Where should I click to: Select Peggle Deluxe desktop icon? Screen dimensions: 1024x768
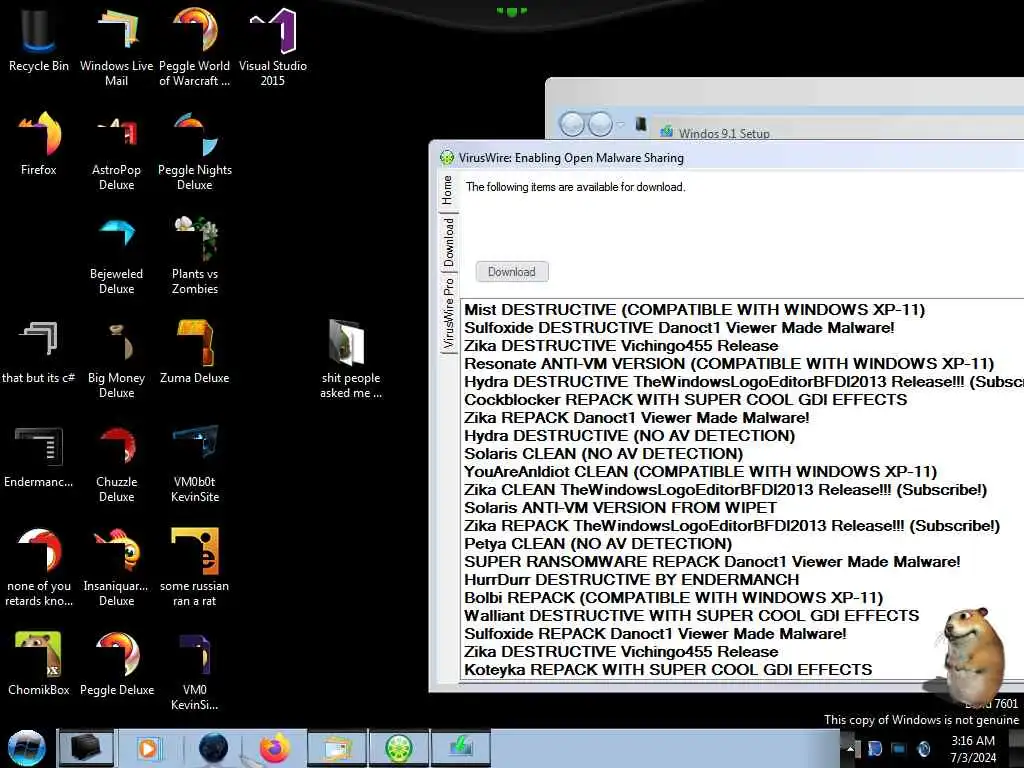[x=117, y=664]
